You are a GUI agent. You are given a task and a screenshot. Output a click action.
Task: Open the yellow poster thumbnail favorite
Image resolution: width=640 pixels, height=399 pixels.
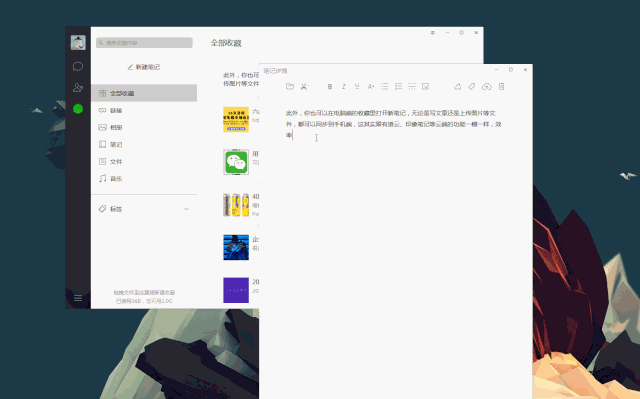tap(236, 119)
